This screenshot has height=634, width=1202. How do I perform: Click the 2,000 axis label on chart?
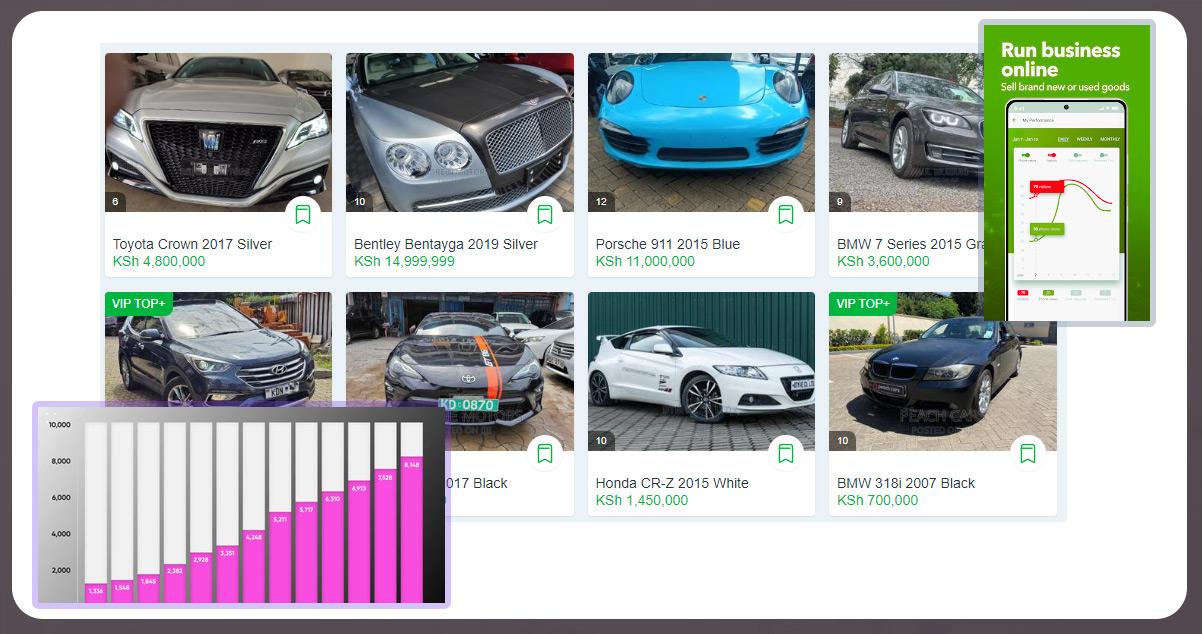click(61, 570)
